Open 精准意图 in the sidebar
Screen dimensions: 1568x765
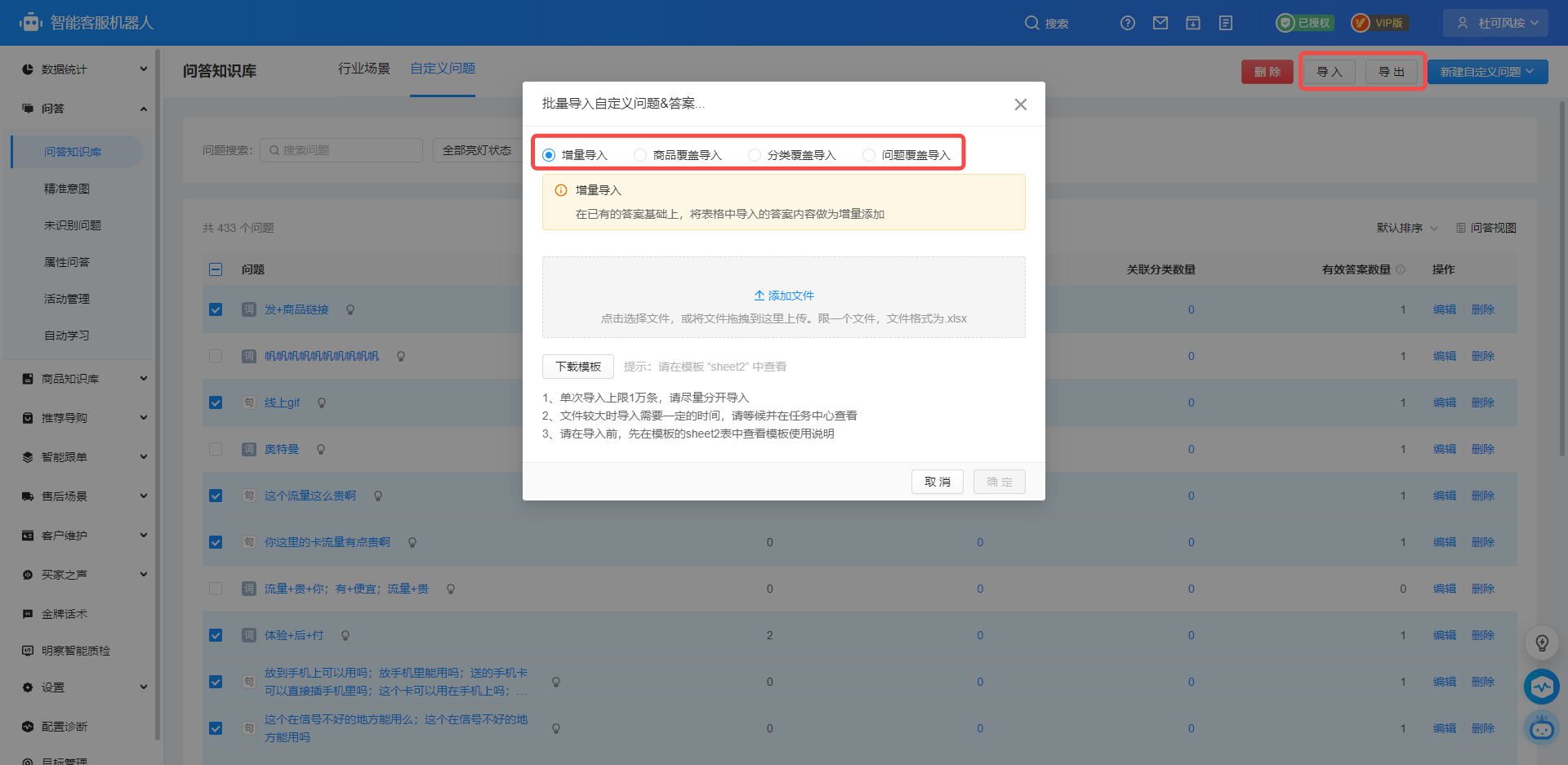[x=67, y=189]
